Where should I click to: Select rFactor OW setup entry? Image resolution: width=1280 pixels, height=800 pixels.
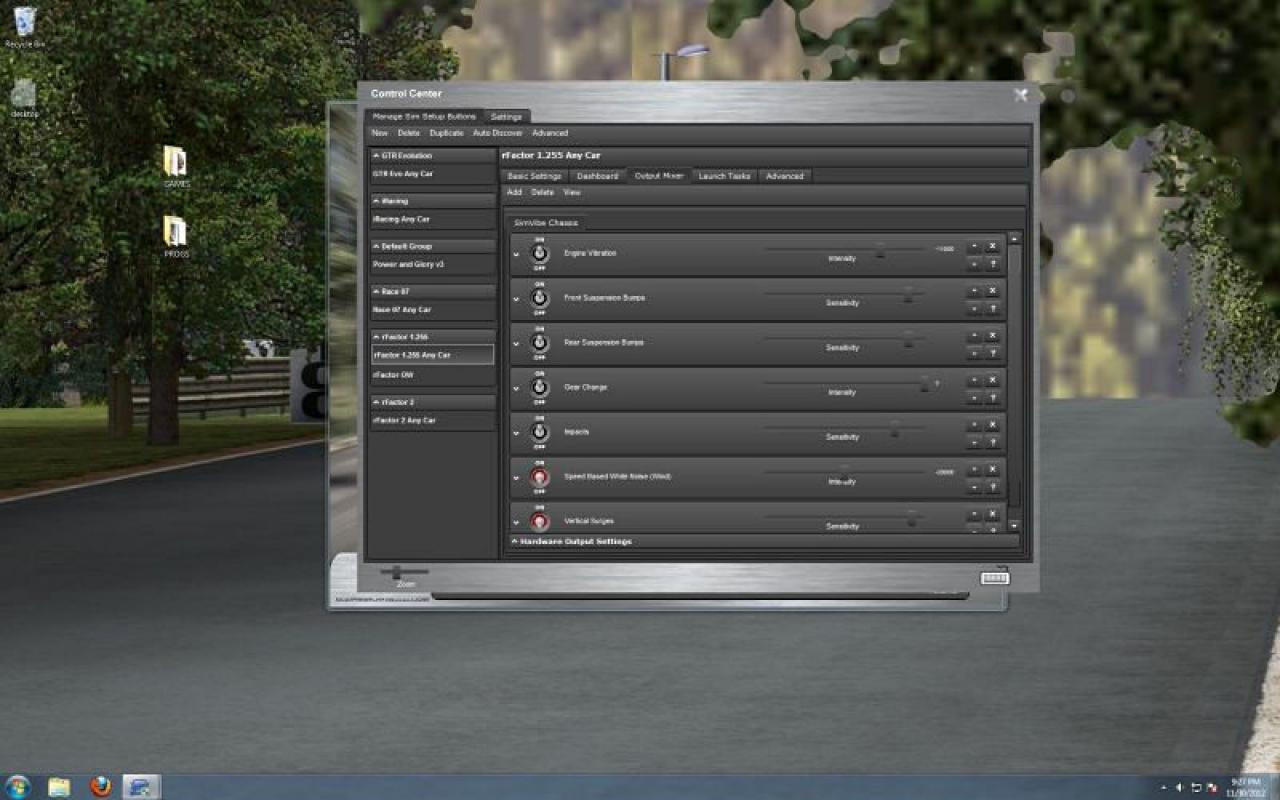[x=432, y=375]
